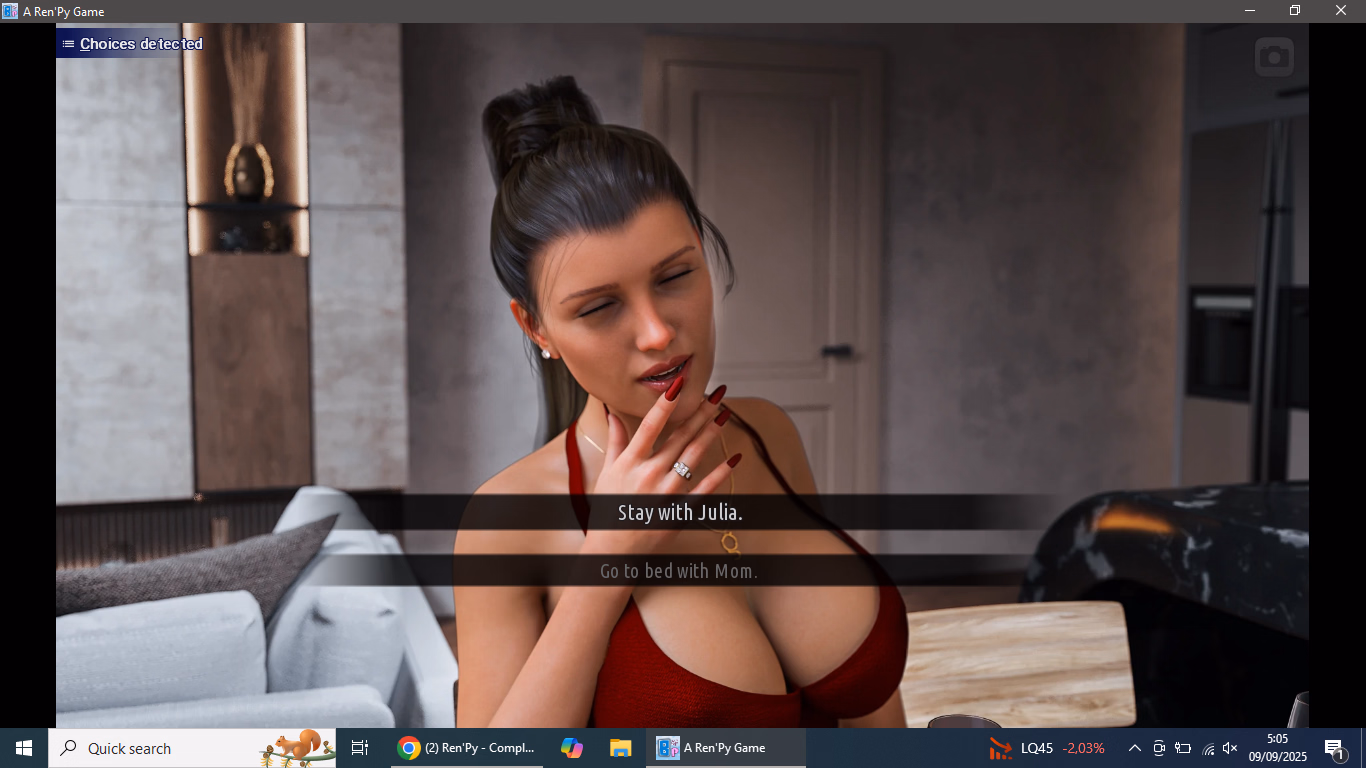Viewport: 1366px width, 768px height.
Task: Unmute sound via the speaker tray icon
Action: point(1231,748)
